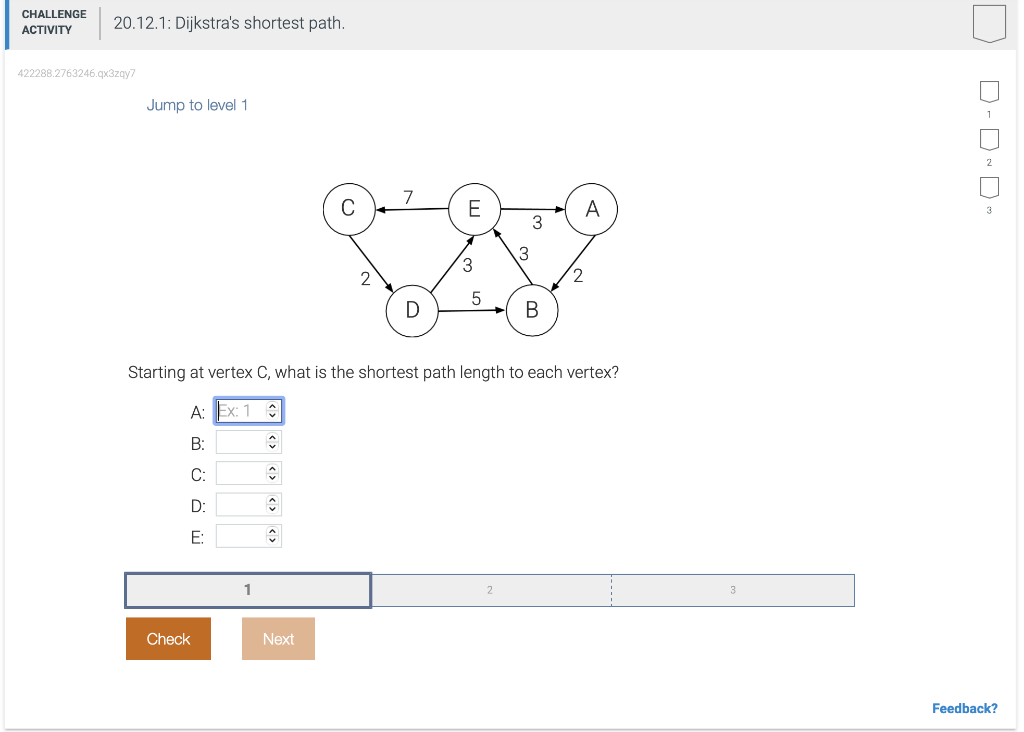Decrement the value in the D field stepper
The width and height of the screenshot is (1024, 732).
point(273,508)
